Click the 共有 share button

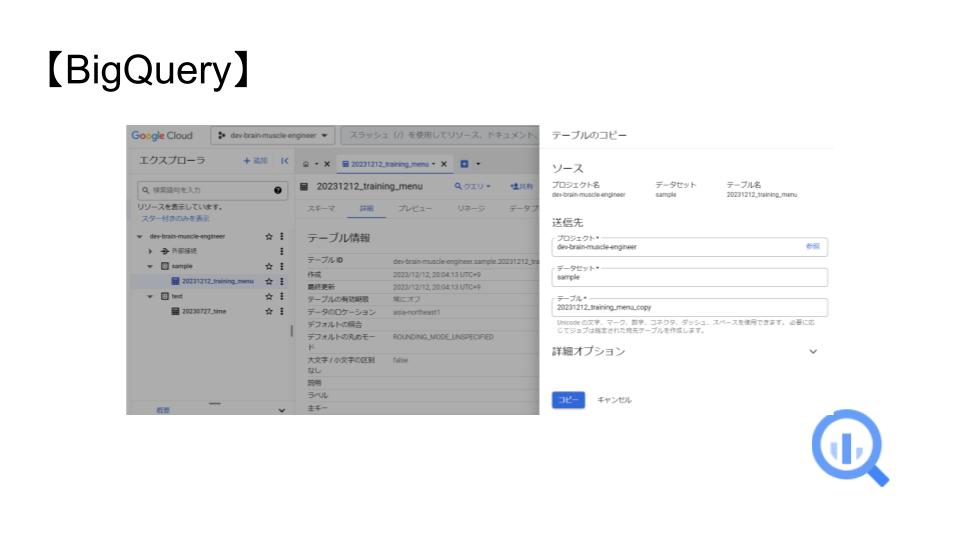(x=521, y=186)
